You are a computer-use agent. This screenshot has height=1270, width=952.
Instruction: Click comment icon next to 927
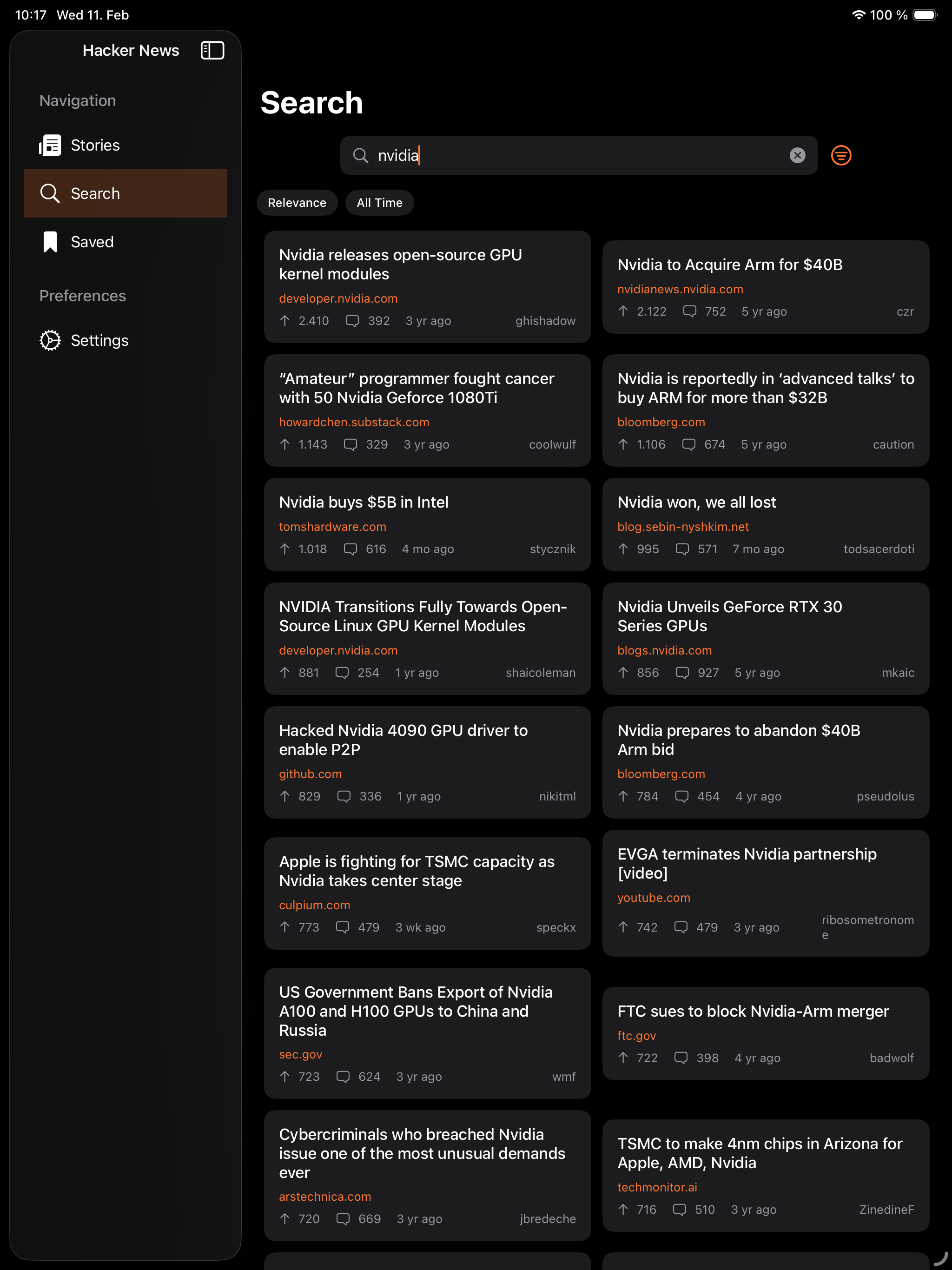tap(682, 672)
